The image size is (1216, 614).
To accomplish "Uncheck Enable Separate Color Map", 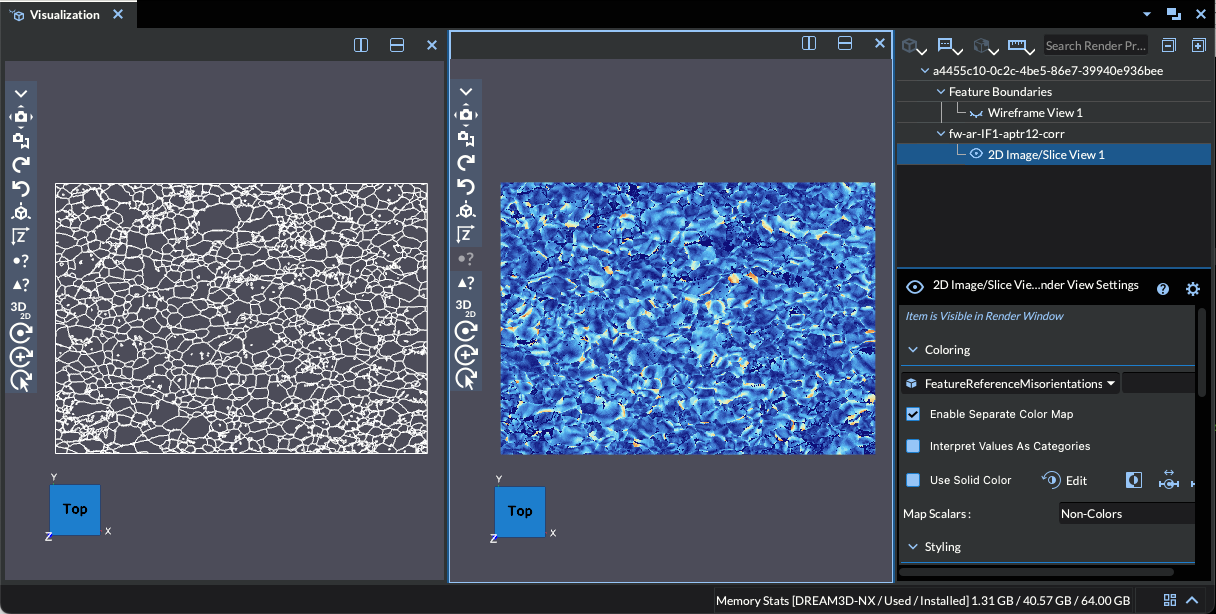I will click(913, 414).
